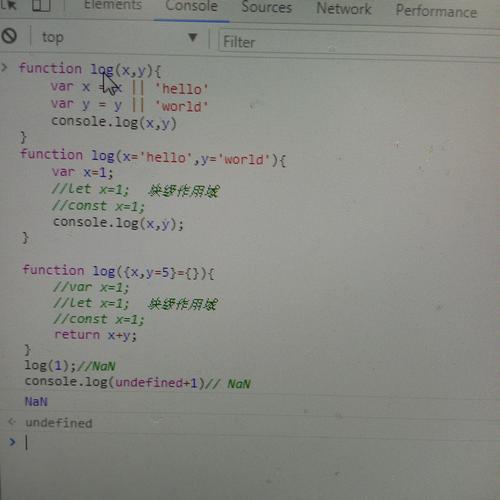500x500 pixels.
Task: Open the Sources tab
Action: point(267,7)
